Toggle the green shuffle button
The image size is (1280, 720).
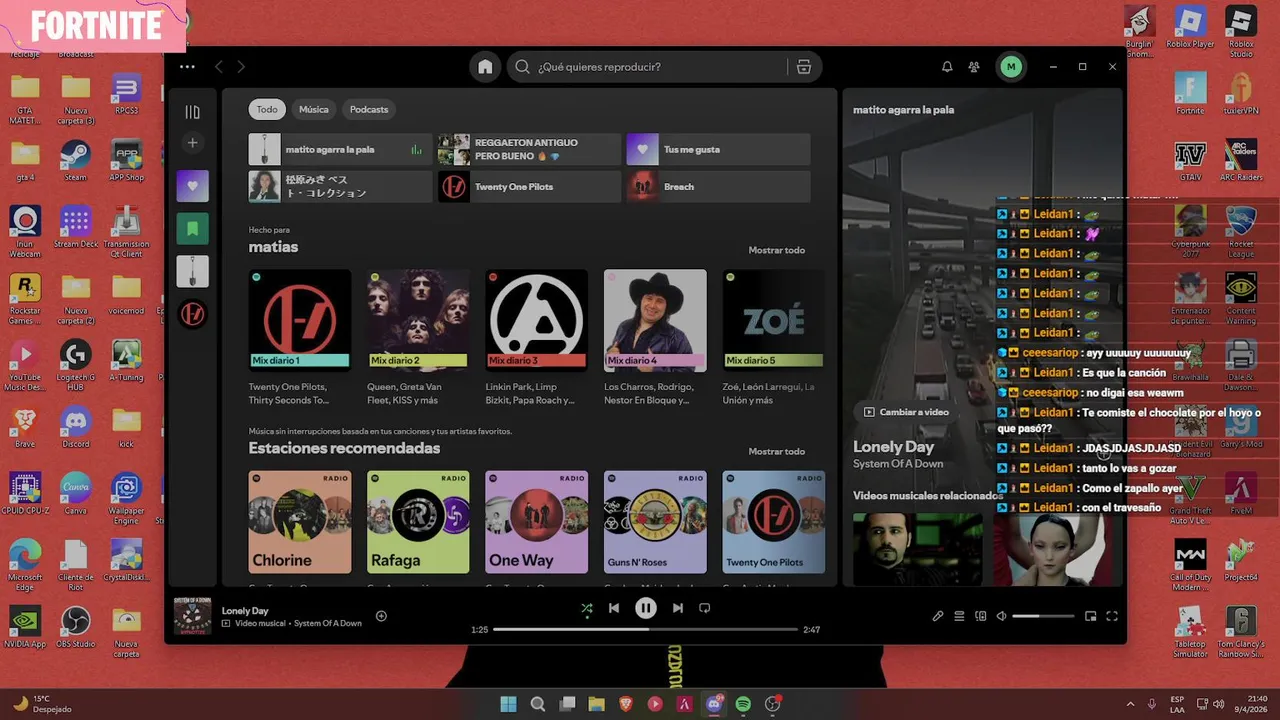(x=587, y=608)
